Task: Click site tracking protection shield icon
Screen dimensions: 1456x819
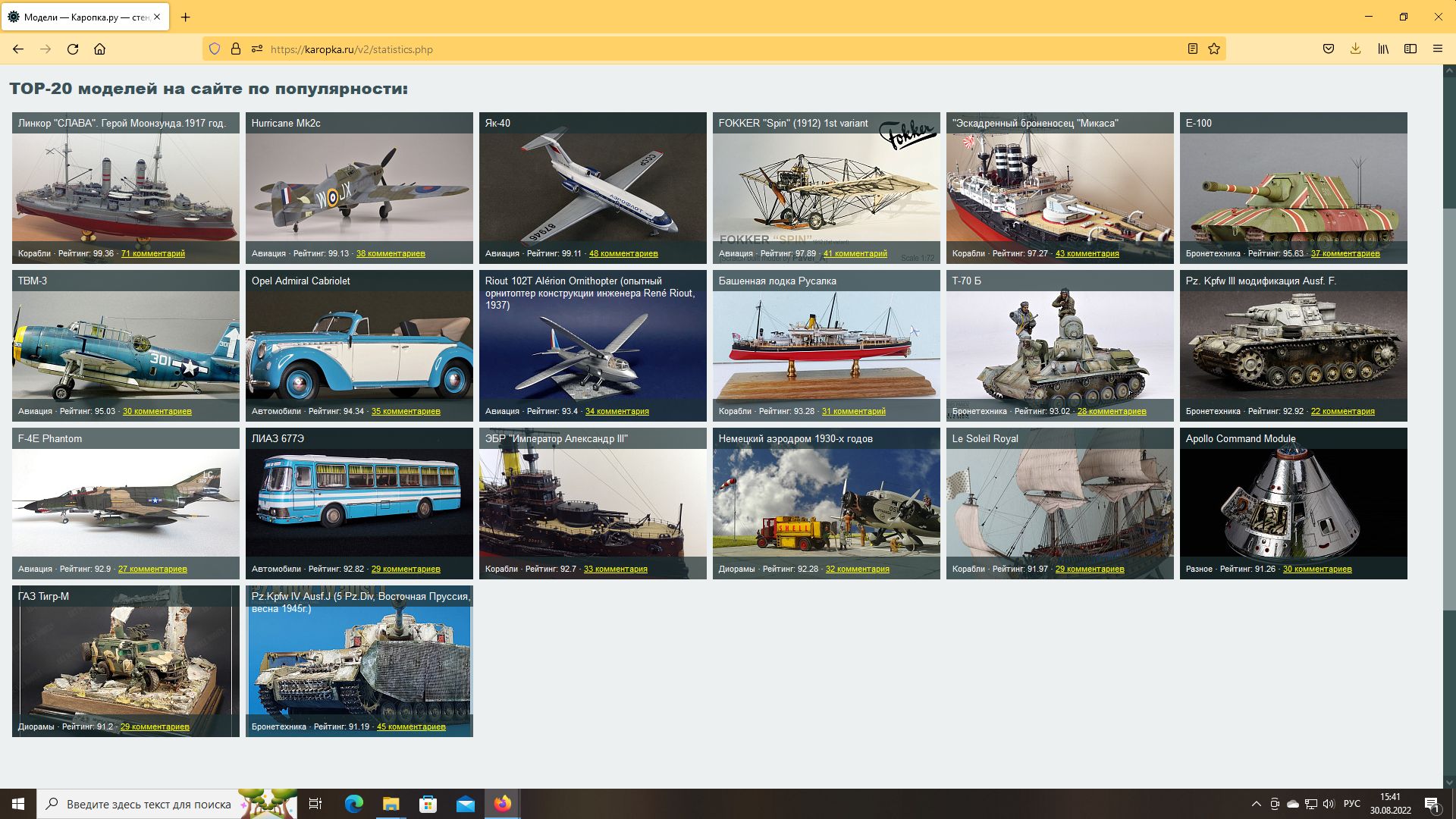Action: (x=215, y=49)
